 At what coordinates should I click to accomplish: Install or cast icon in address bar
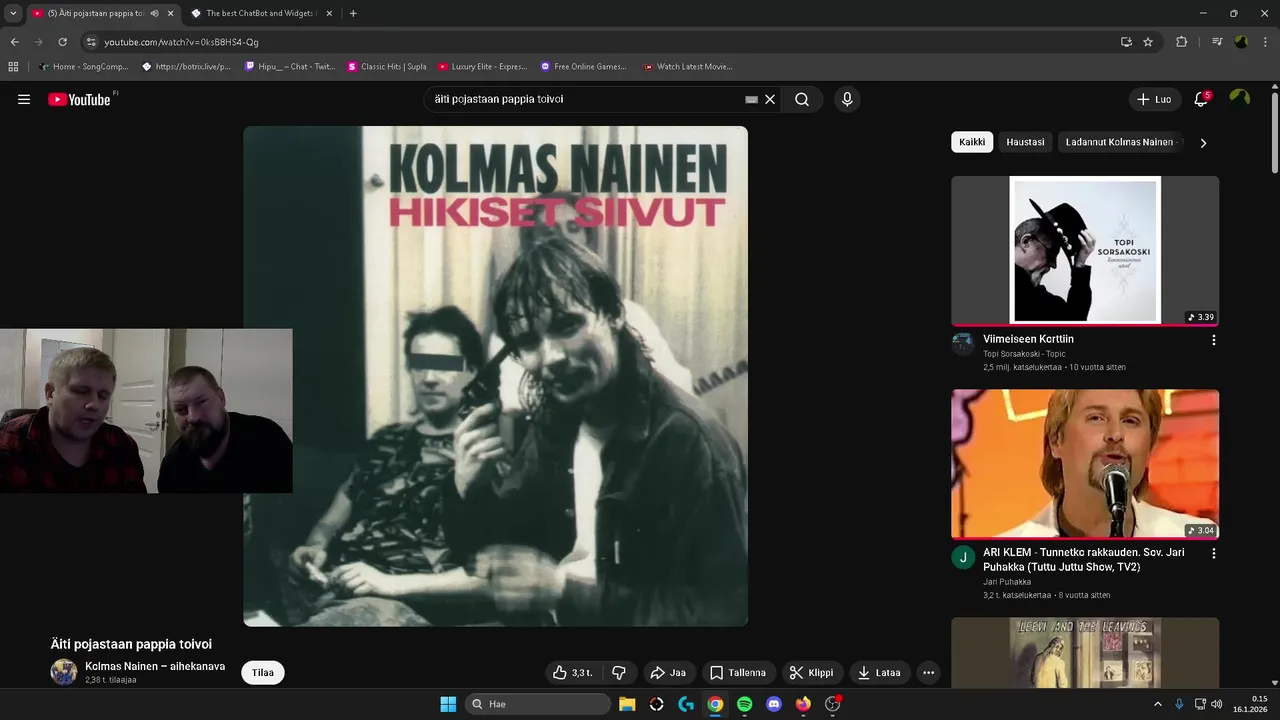[1126, 42]
